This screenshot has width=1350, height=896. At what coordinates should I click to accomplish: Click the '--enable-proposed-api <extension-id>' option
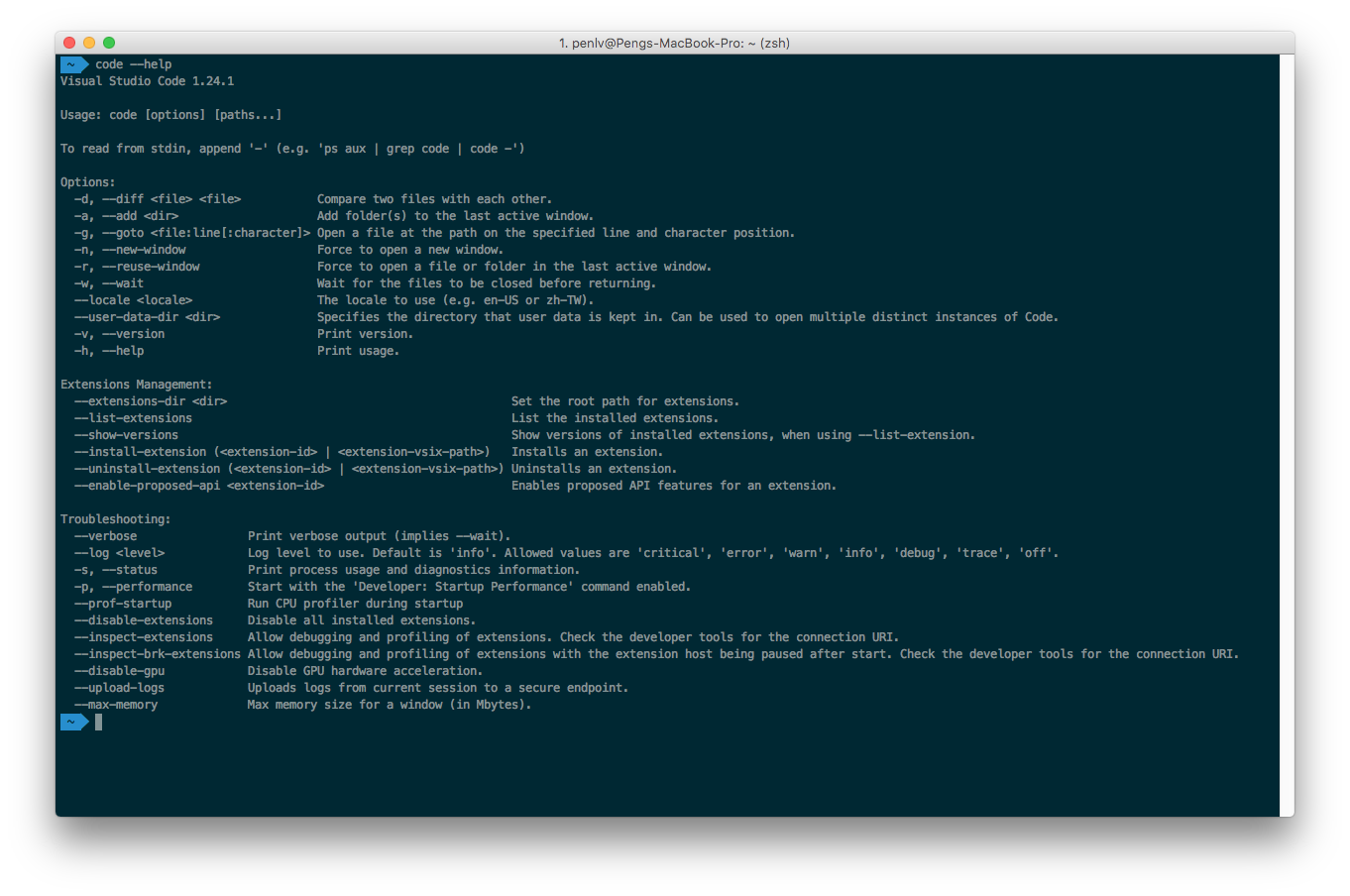pyautogui.click(x=199, y=486)
